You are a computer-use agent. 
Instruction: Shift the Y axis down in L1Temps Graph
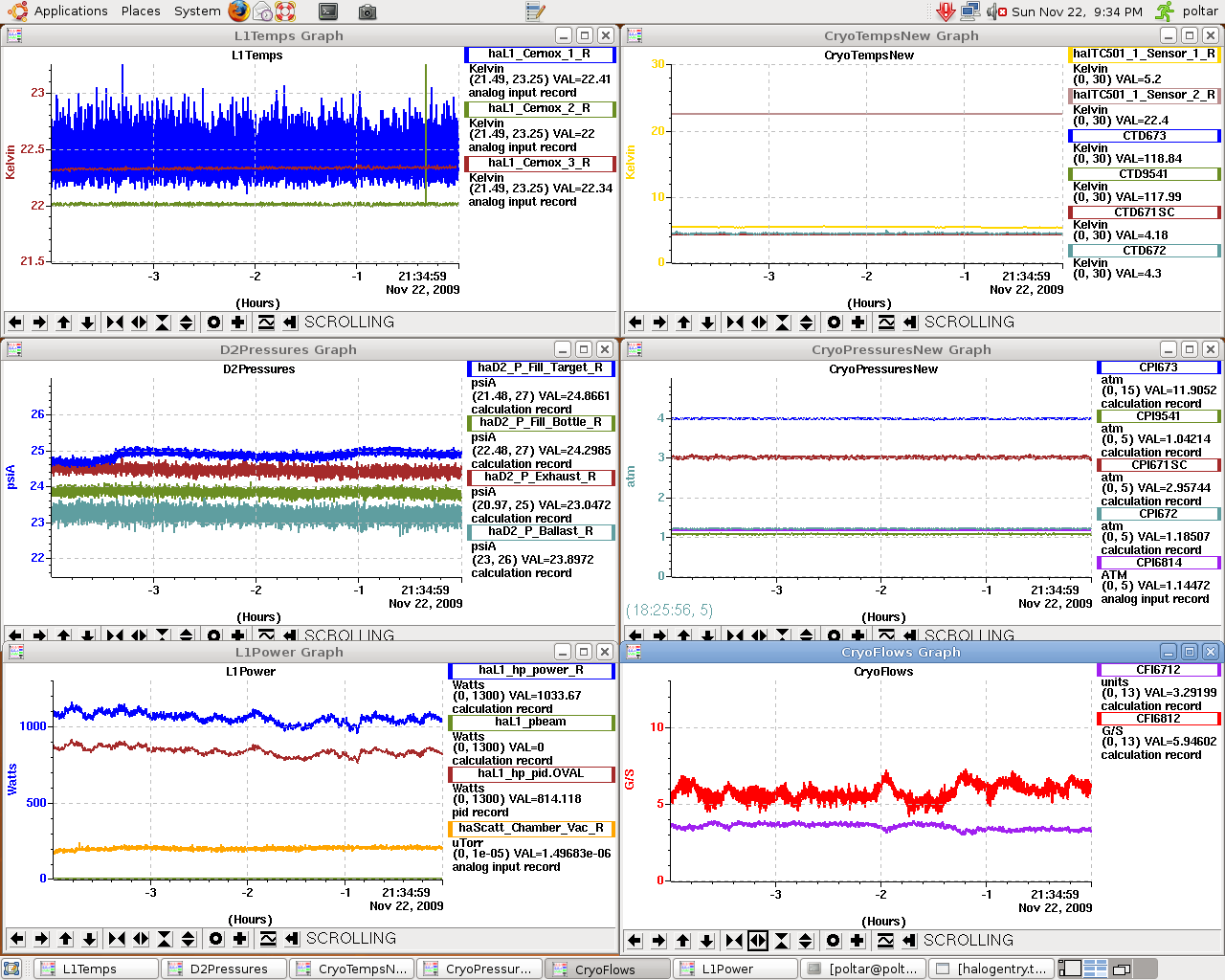click(x=87, y=323)
